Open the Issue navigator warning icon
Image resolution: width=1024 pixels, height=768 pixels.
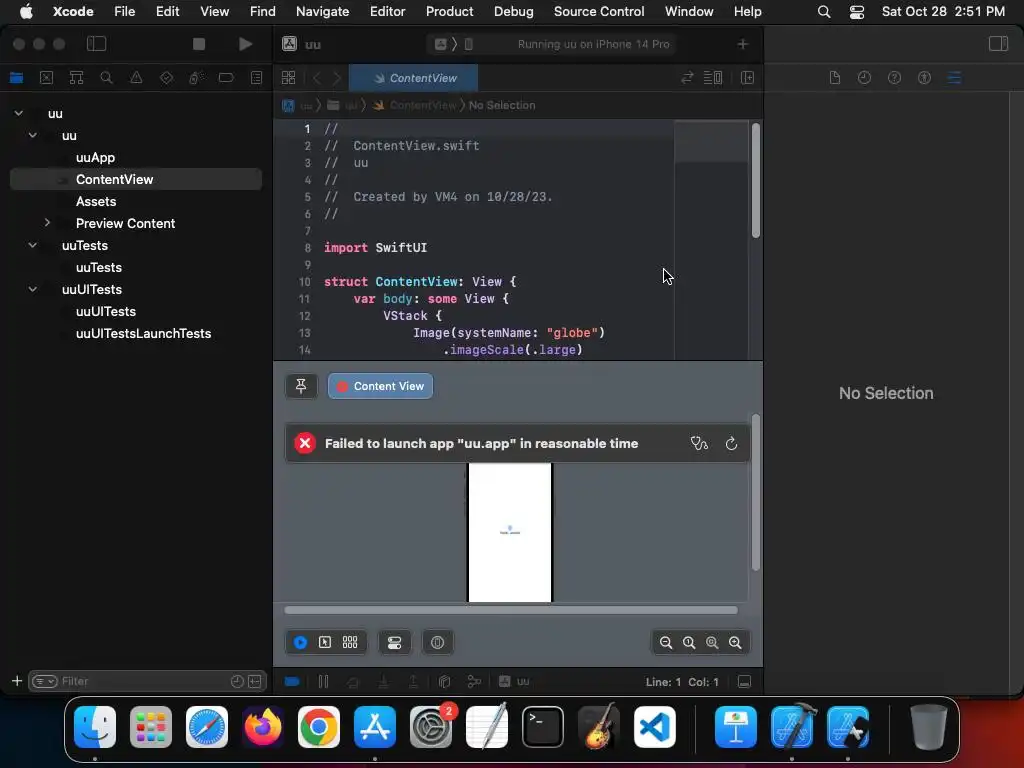tap(136, 78)
